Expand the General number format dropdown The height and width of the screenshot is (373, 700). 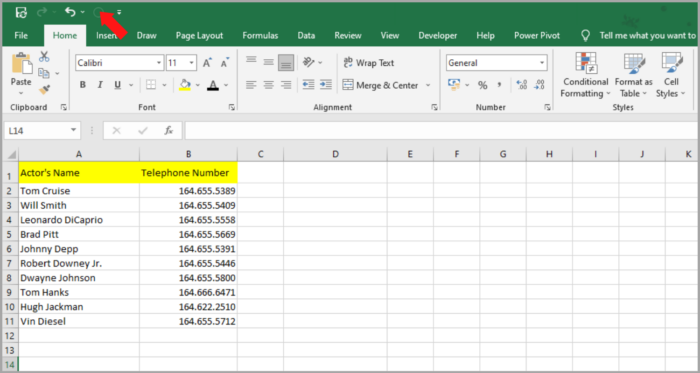tap(542, 63)
